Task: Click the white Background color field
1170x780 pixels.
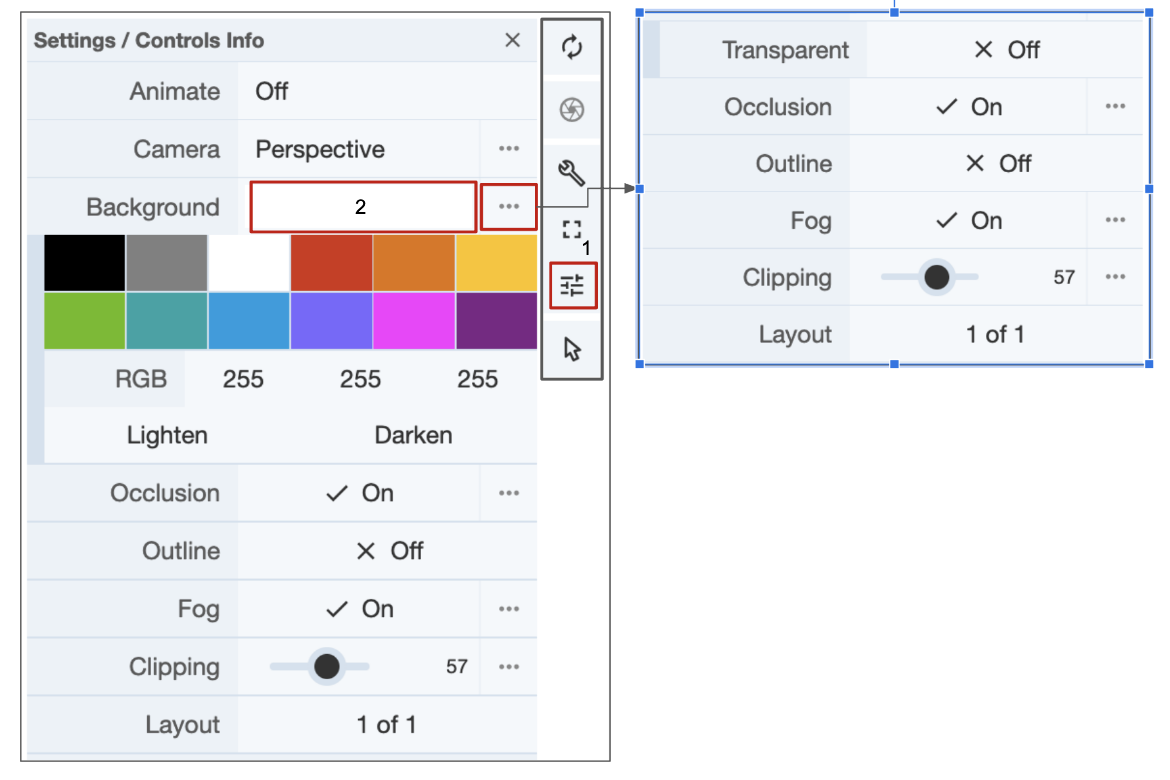Action: 362,207
